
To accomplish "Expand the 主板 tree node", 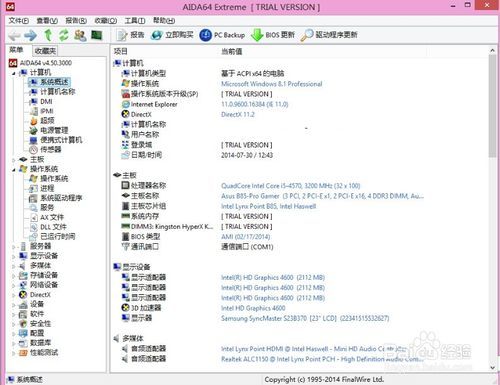I will [14, 160].
